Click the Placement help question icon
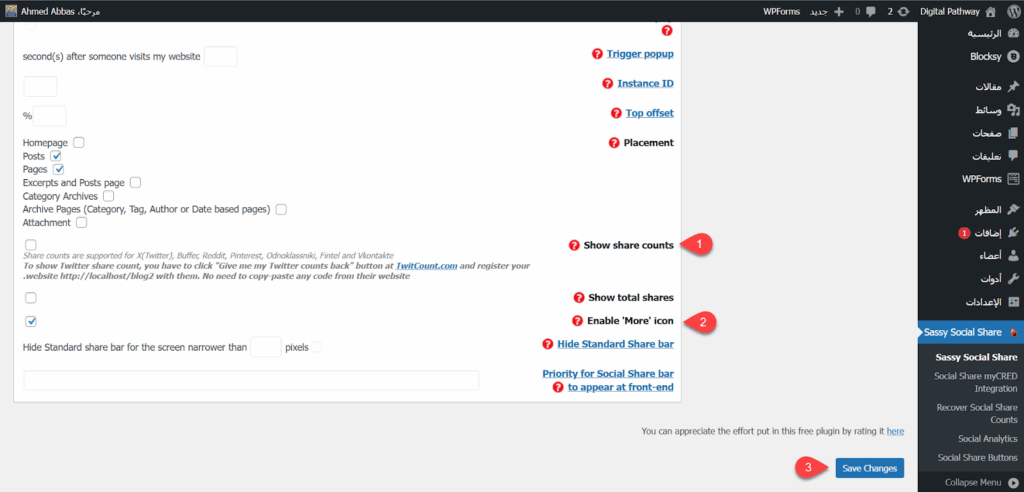The height and width of the screenshot is (492, 1024). click(614, 142)
